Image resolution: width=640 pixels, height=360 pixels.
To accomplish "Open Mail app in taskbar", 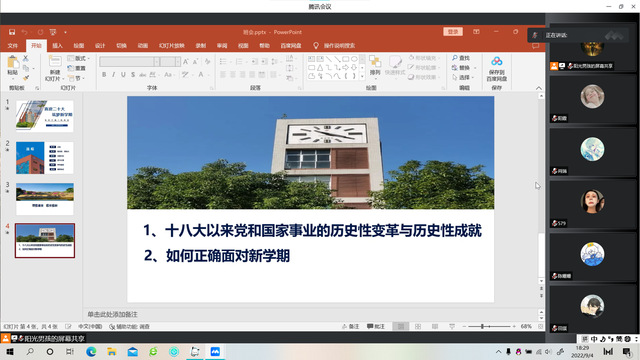I will (x=133, y=351).
